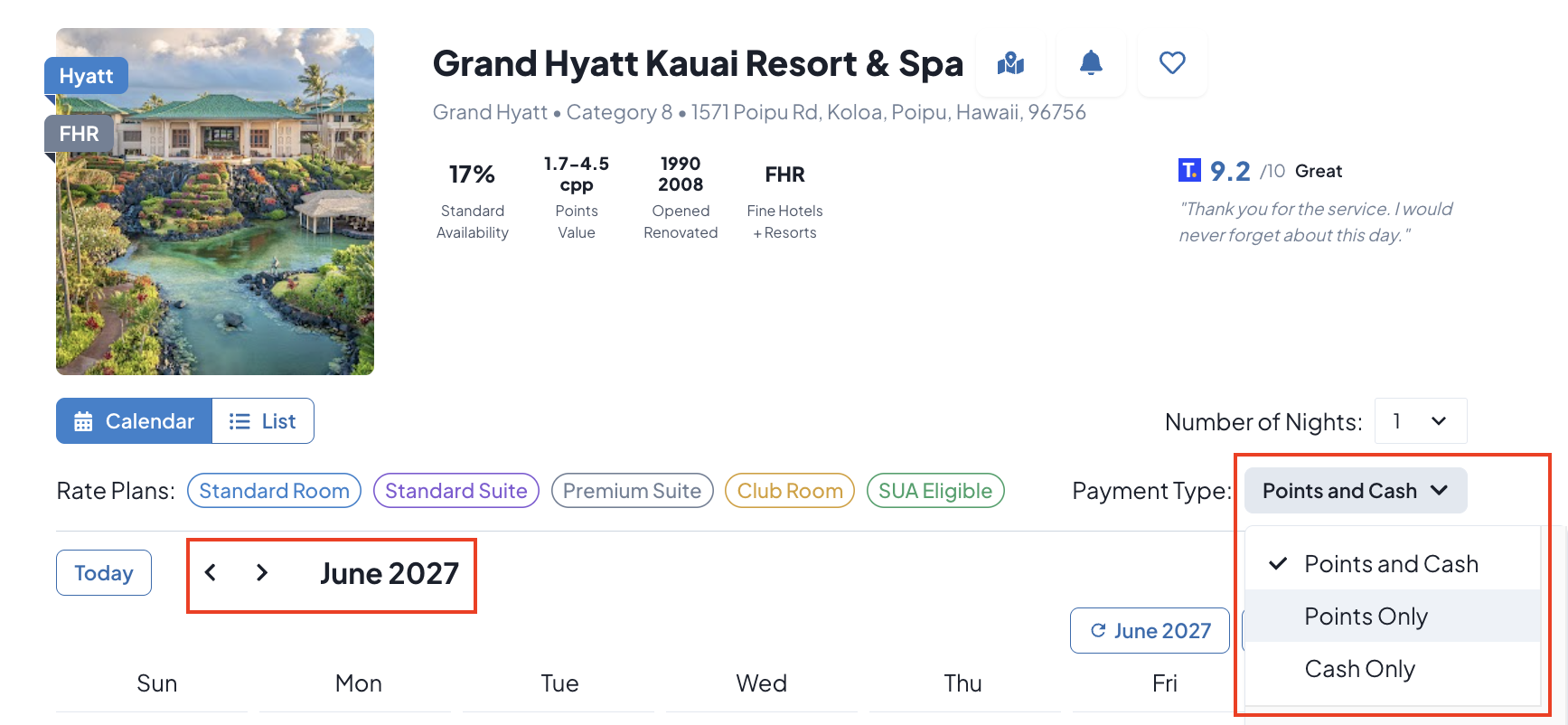Advance to next month arrow
The image size is (1568, 725).
(x=262, y=572)
